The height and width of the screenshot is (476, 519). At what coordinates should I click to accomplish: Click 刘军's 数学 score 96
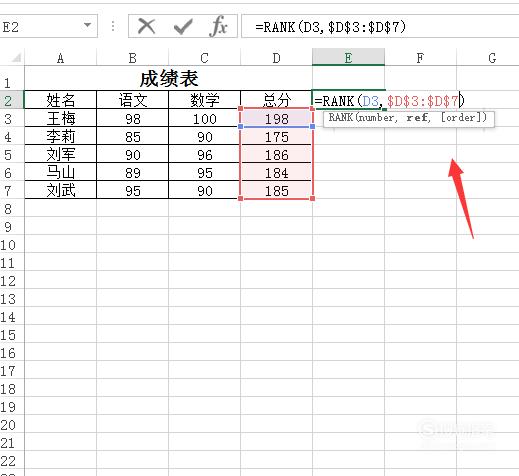(x=204, y=154)
